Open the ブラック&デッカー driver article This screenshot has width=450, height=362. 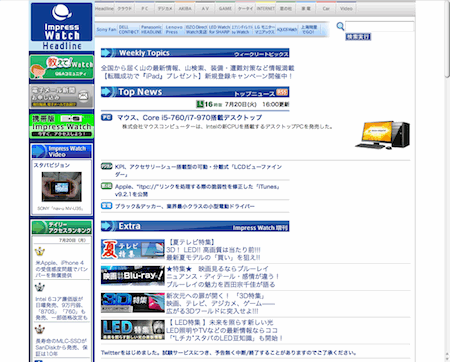pyautogui.click(x=185, y=206)
